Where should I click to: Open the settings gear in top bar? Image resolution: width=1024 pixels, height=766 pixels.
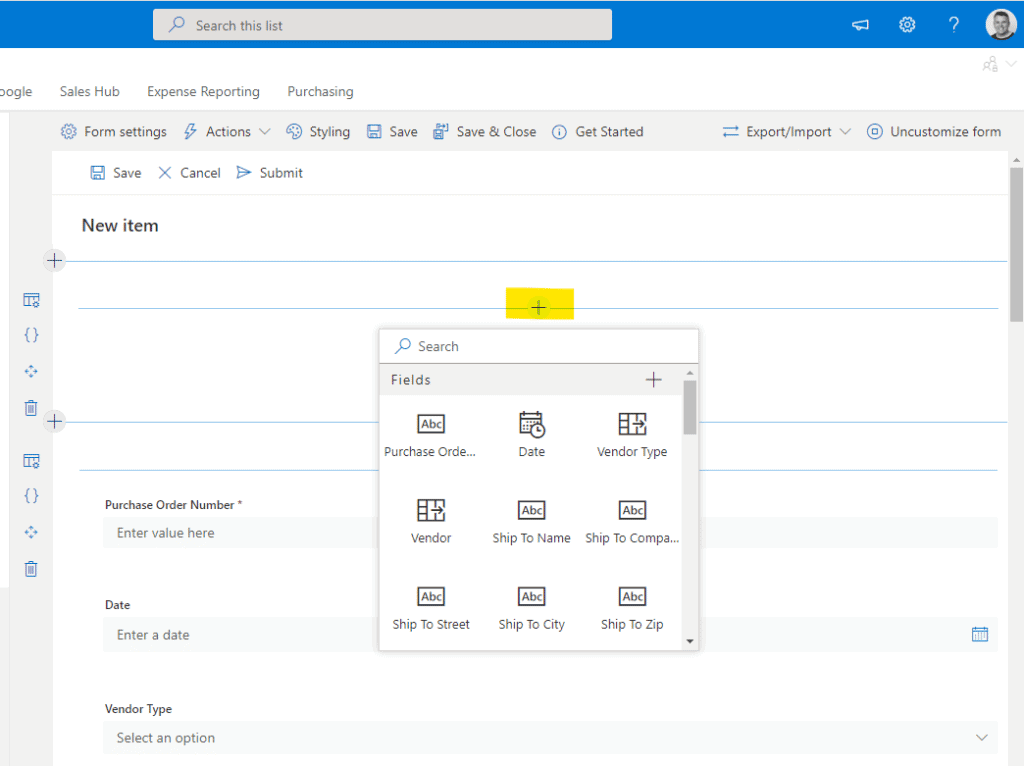907,25
